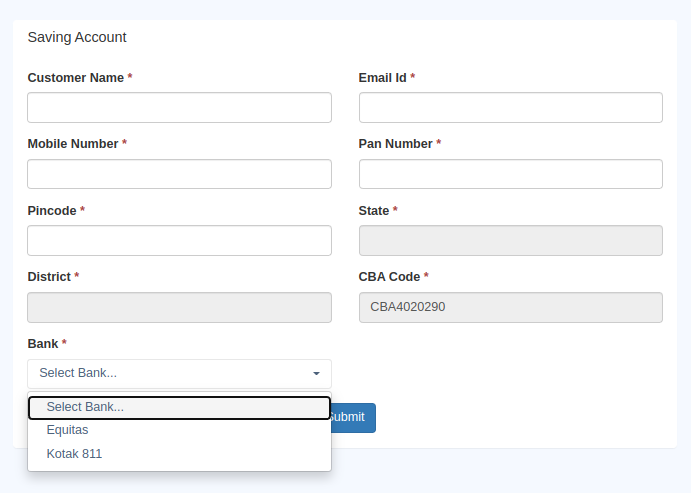Image resolution: width=691 pixels, height=493 pixels.
Task: Click the Pan Number label
Action: click(x=395, y=144)
